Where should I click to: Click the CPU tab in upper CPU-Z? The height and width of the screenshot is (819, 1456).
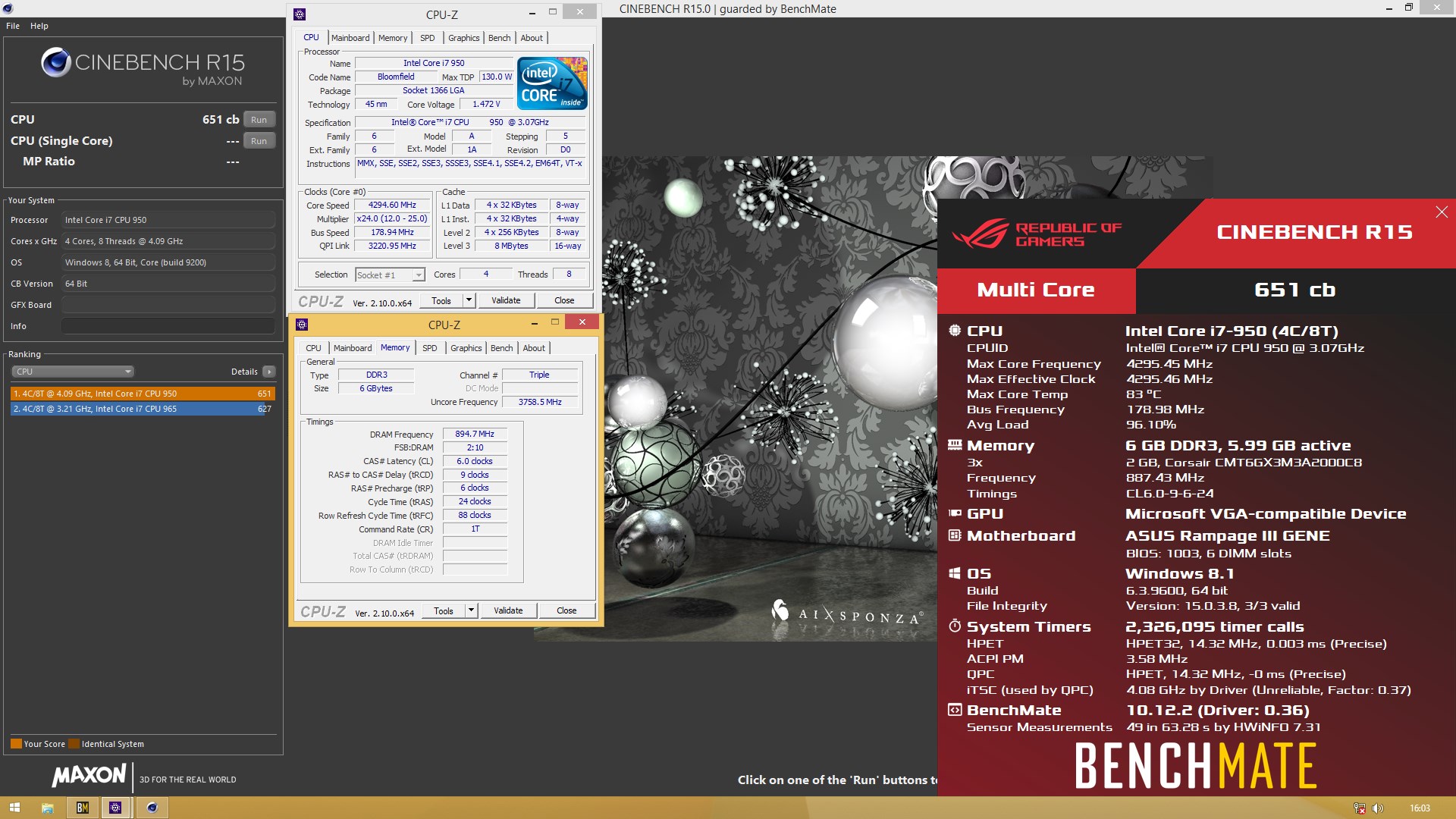click(x=311, y=38)
